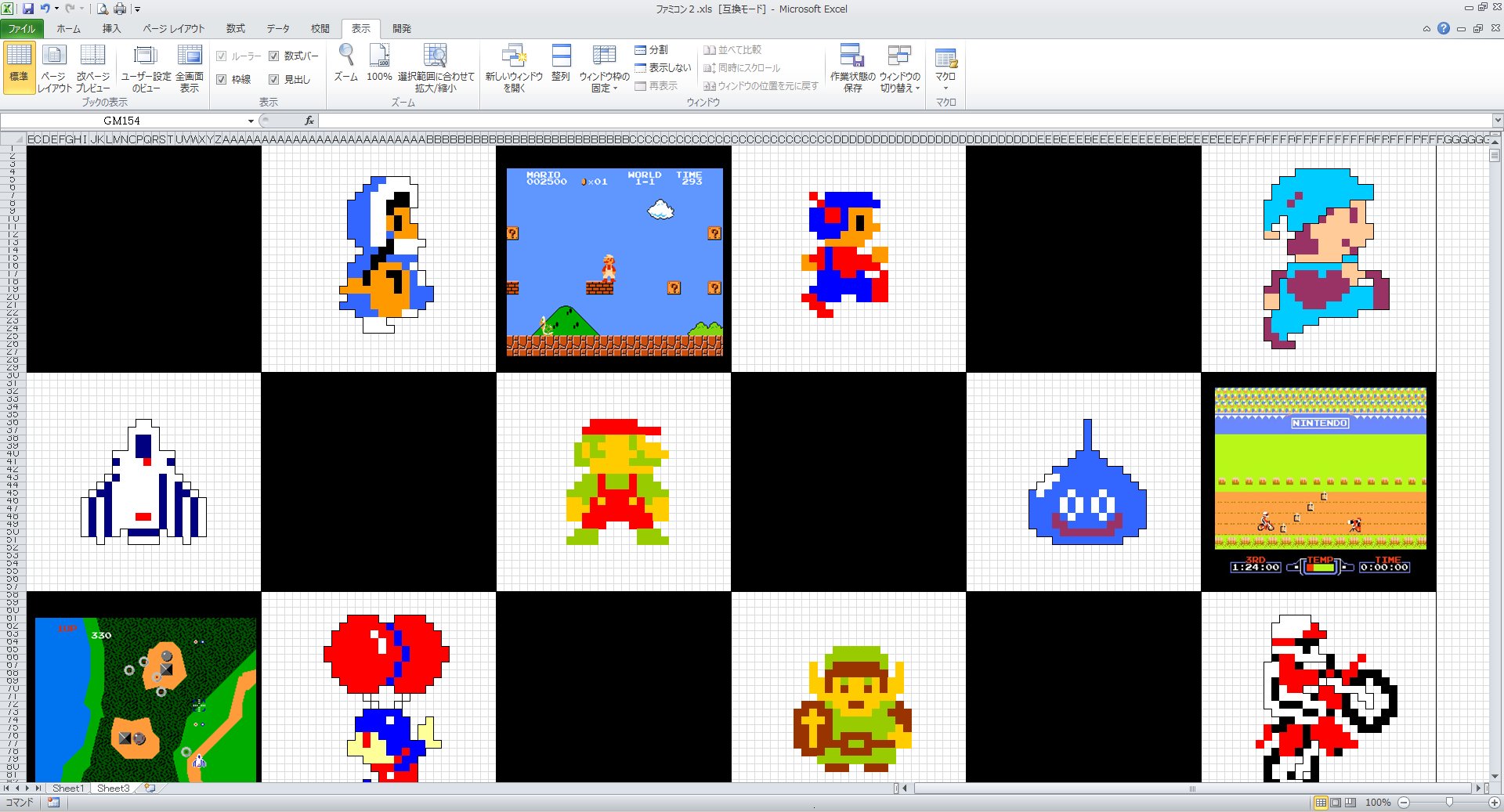
Task: Select the Sheet1 worksheet tab
Action: point(67,789)
